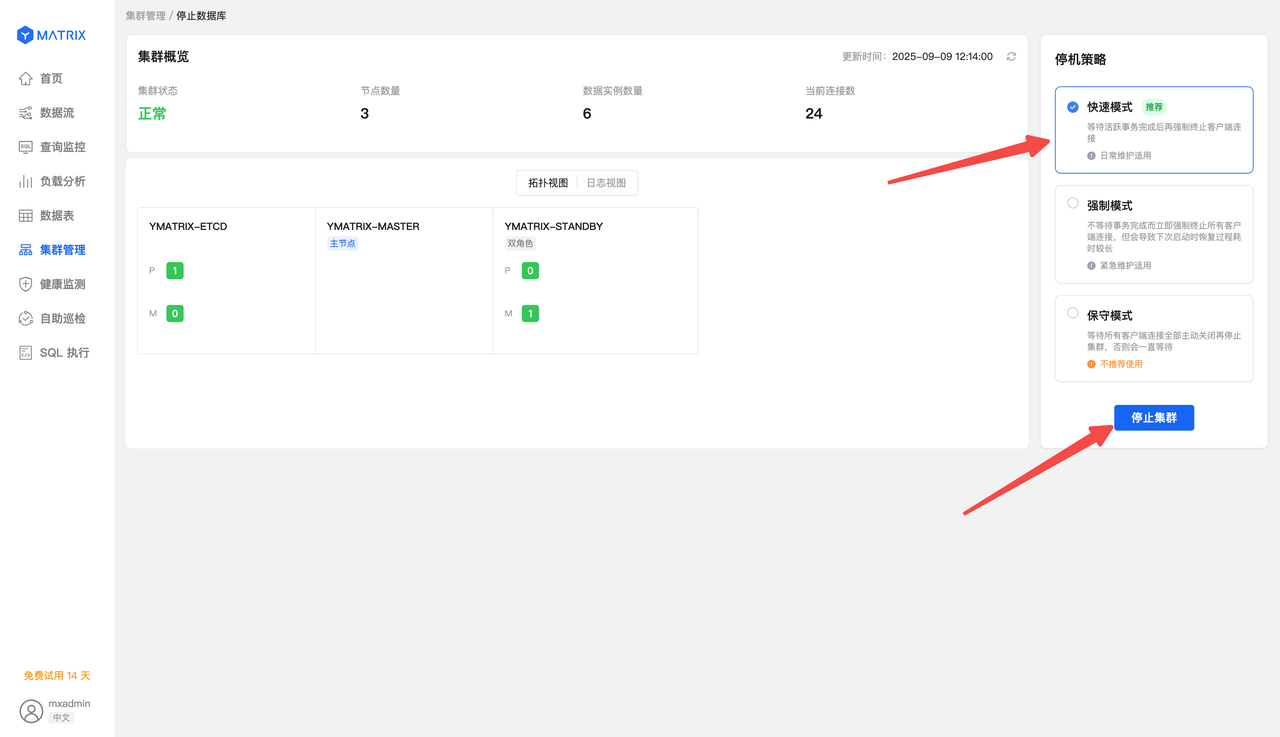Click the mxadmin user avatar icon
This screenshot has height=737, width=1280.
pyautogui.click(x=31, y=711)
